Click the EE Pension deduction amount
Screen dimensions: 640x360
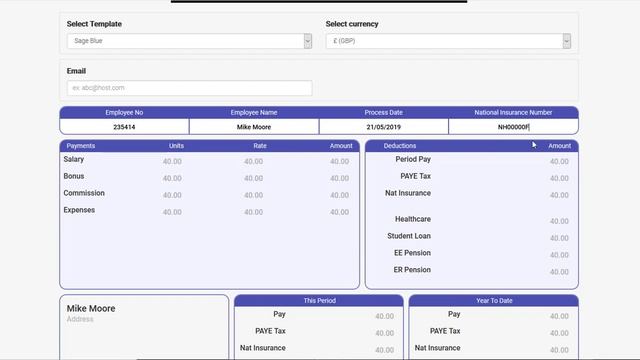coord(559,255)
